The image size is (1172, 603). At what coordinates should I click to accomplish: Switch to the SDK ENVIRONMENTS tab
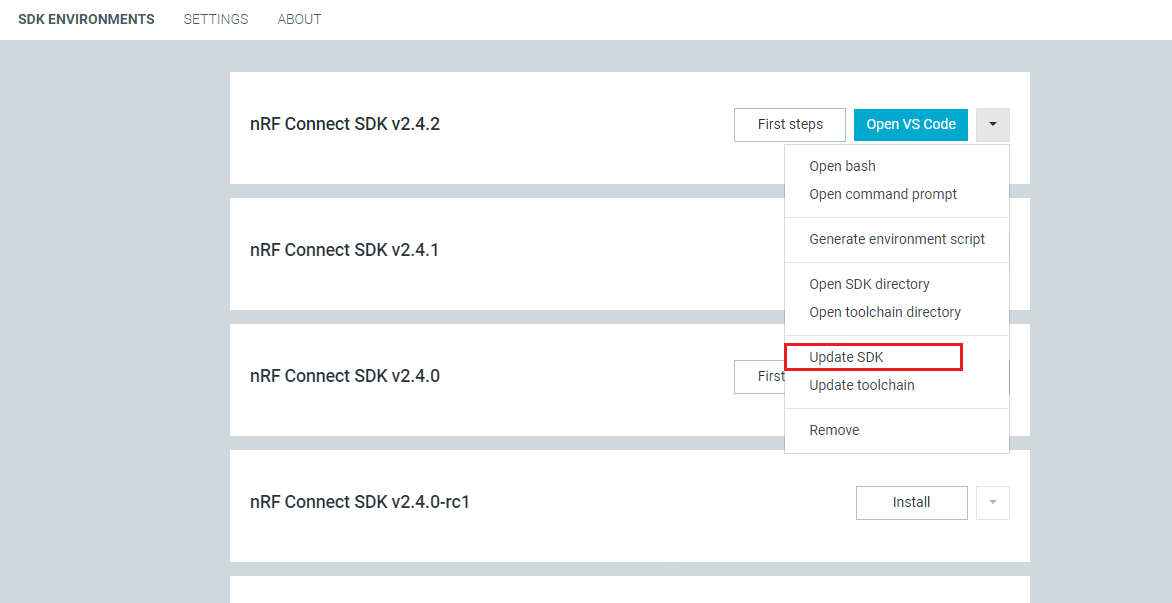point(86,19)
